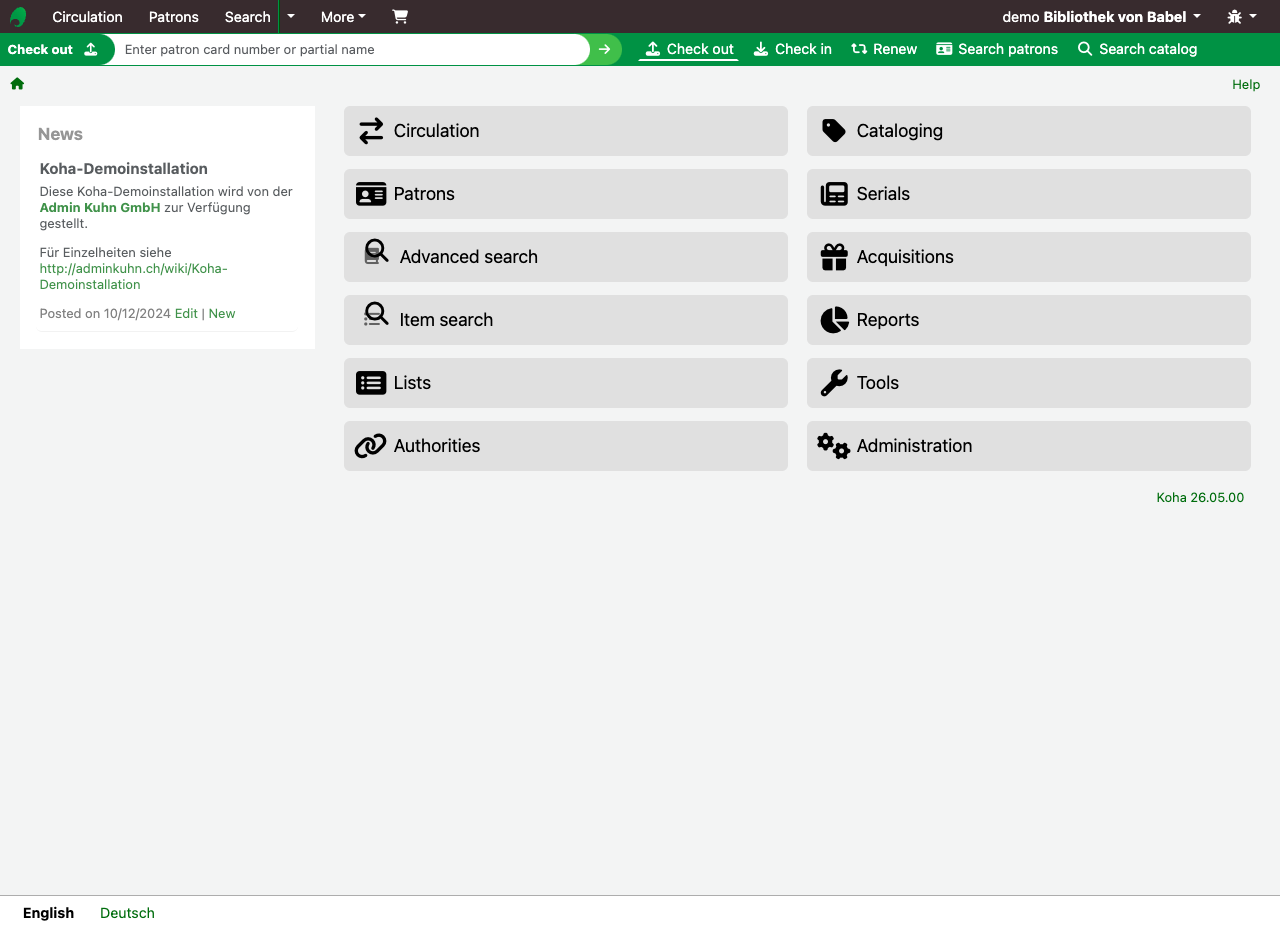Click the Circulation arrows icon tile

click(x=371, y=131)
